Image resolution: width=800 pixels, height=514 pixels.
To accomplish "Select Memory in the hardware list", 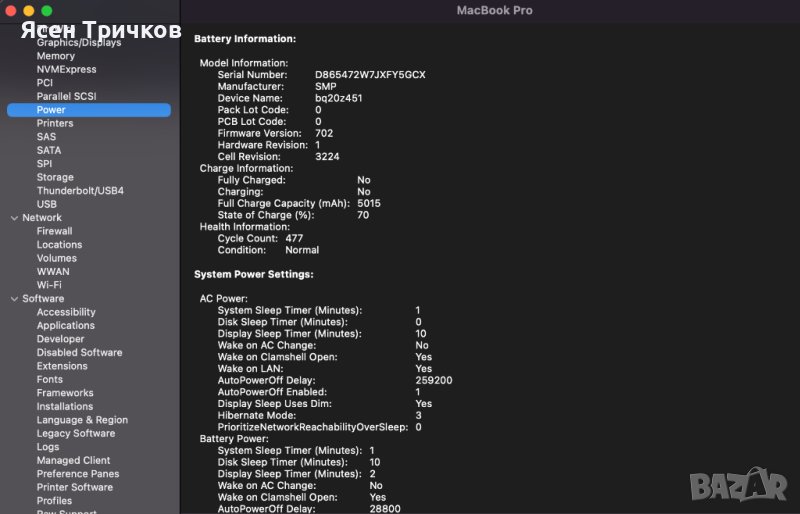I will [x=55, y=56].
